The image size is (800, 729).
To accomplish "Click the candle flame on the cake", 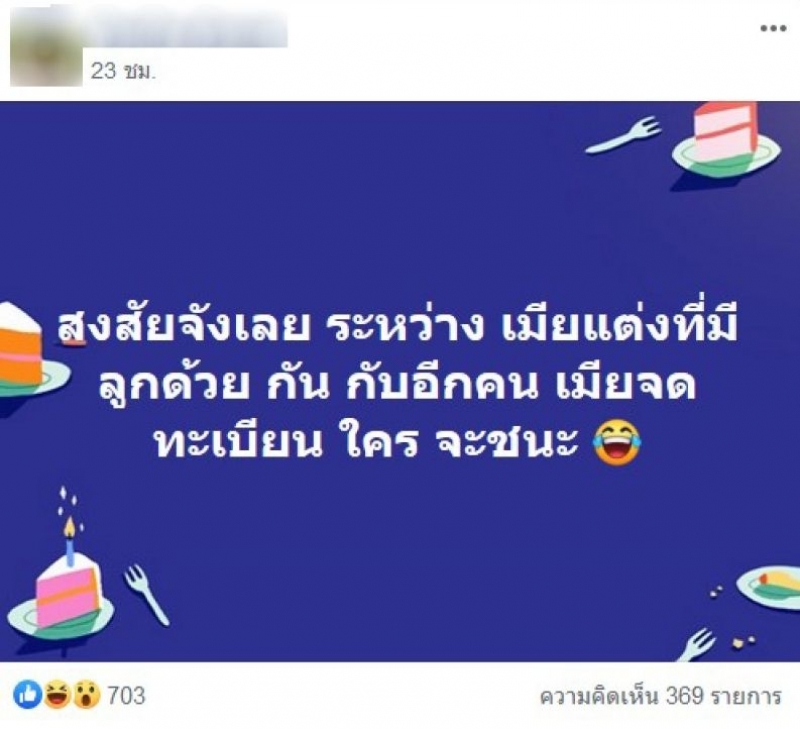I will point(70,527).
